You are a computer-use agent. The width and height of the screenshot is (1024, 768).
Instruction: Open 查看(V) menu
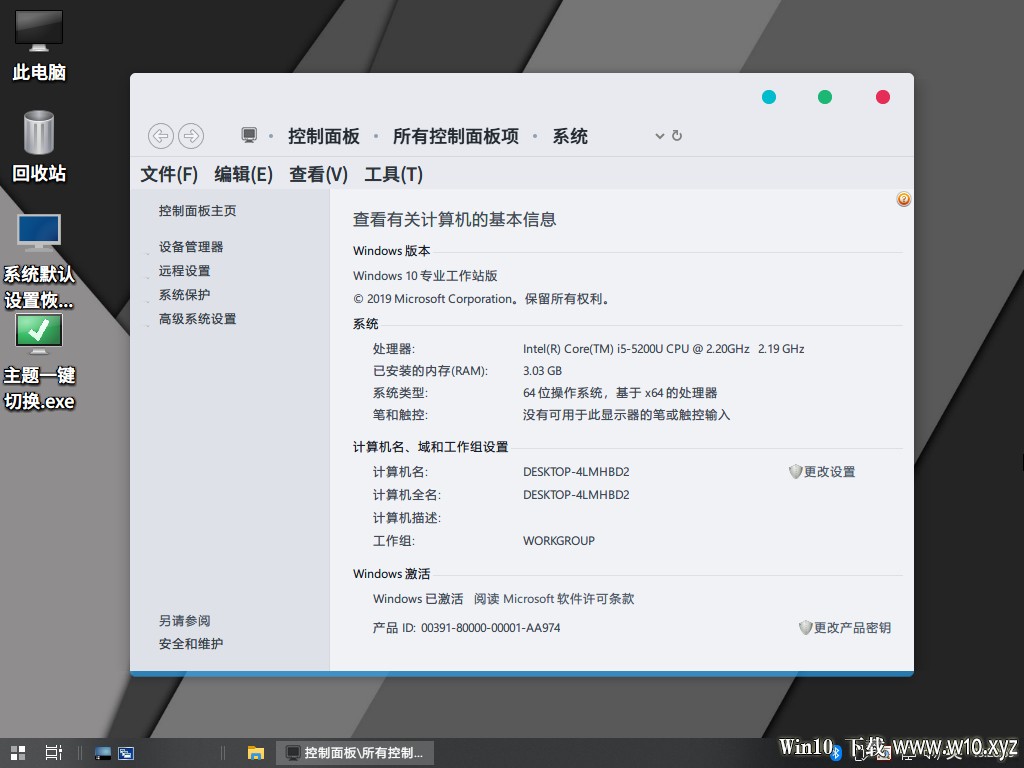point(319,174)
